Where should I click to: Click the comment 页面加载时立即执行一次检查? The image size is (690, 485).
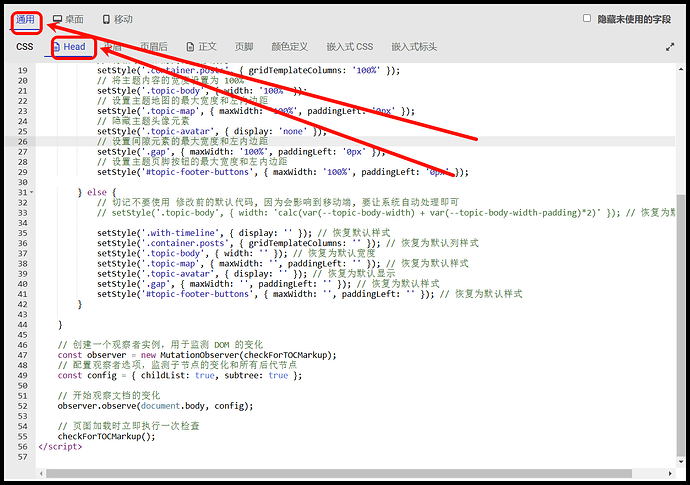click(x=128, y=426)
